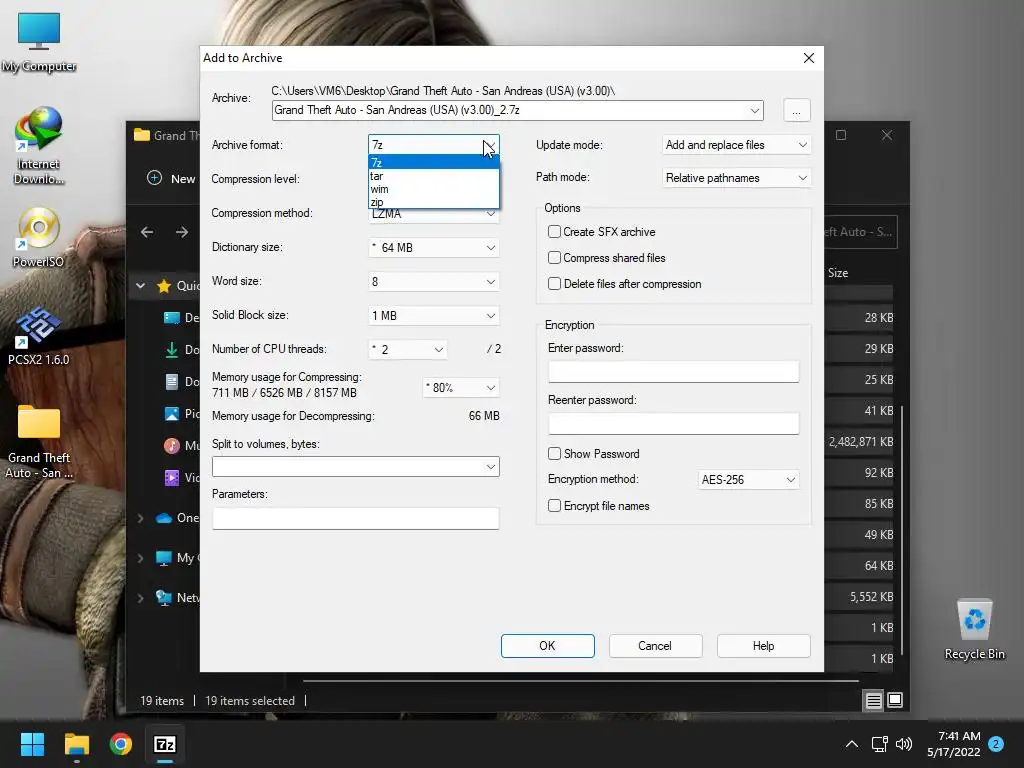Open Path mode dropdown
The height and width of the screenshot is (768, 1024).
click(736, 178)
